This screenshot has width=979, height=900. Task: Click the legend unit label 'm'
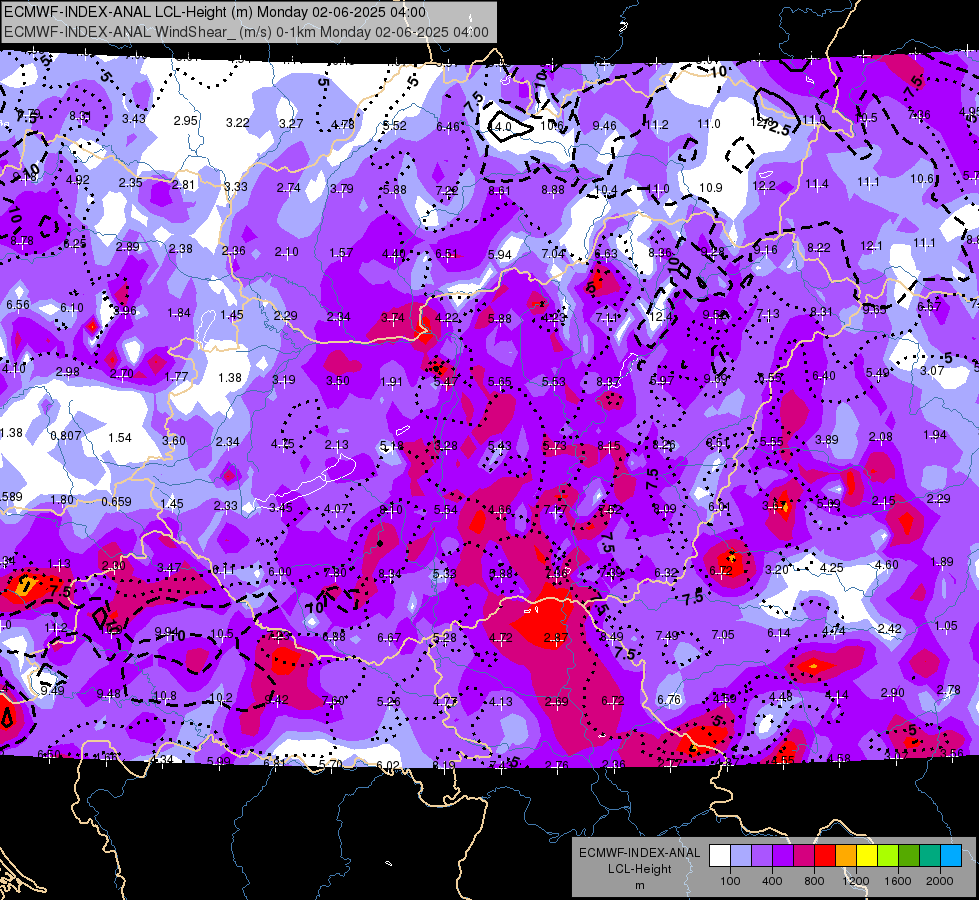point(639,885)
